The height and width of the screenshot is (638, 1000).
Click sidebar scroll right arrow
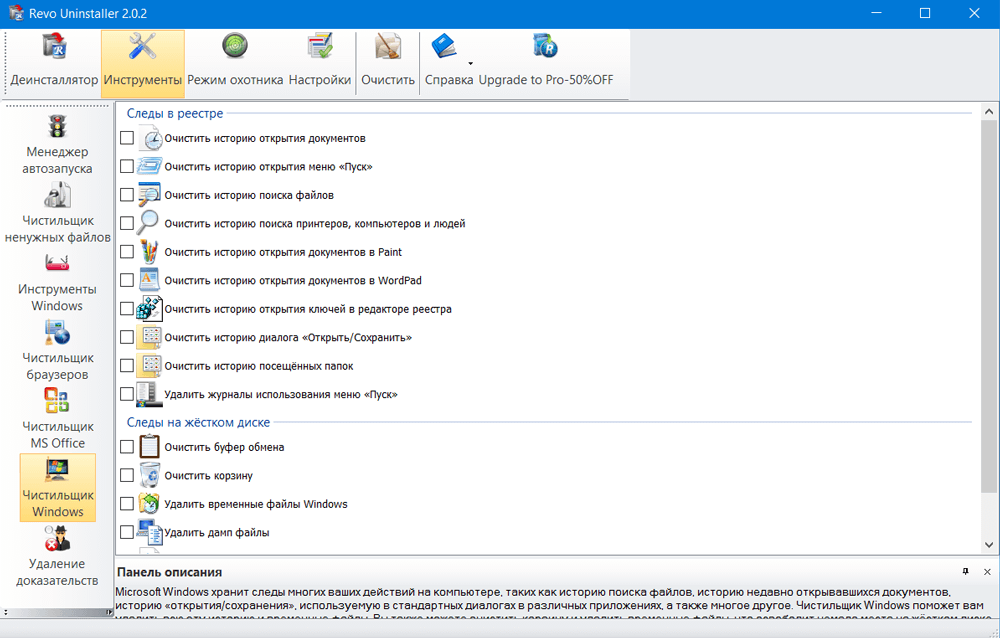109,612
